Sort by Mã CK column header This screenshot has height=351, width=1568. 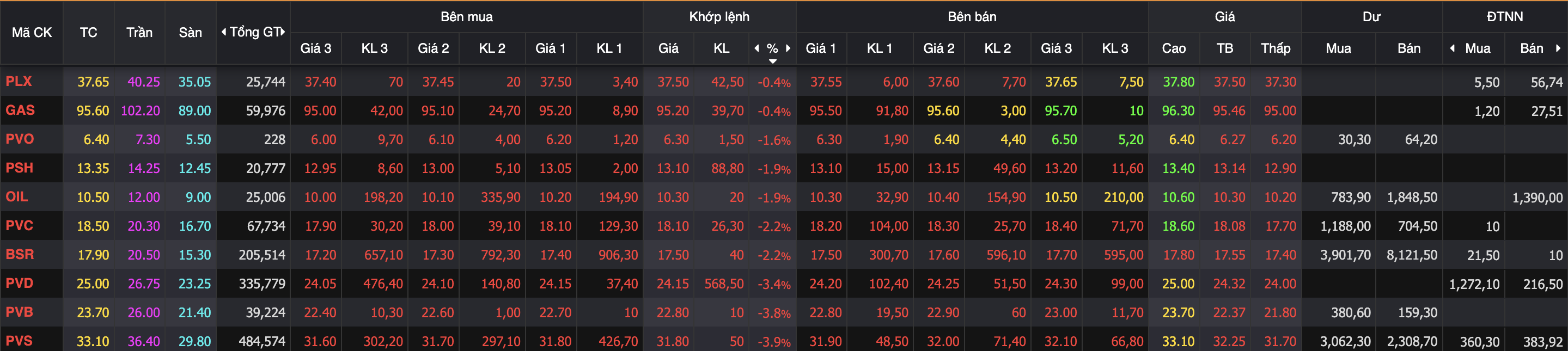32,32
